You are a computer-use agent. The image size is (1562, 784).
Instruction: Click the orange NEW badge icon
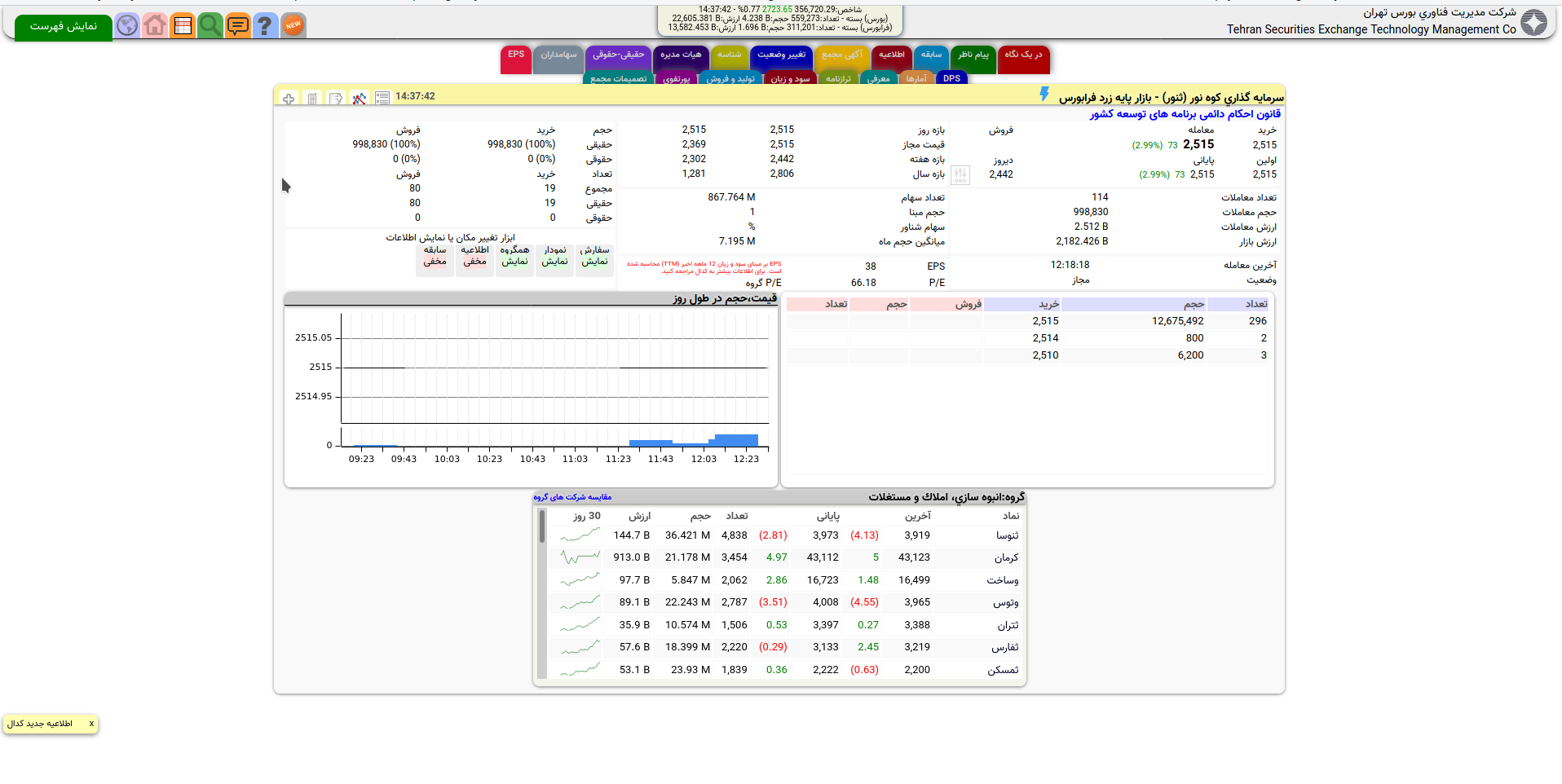tap(293, 25)
